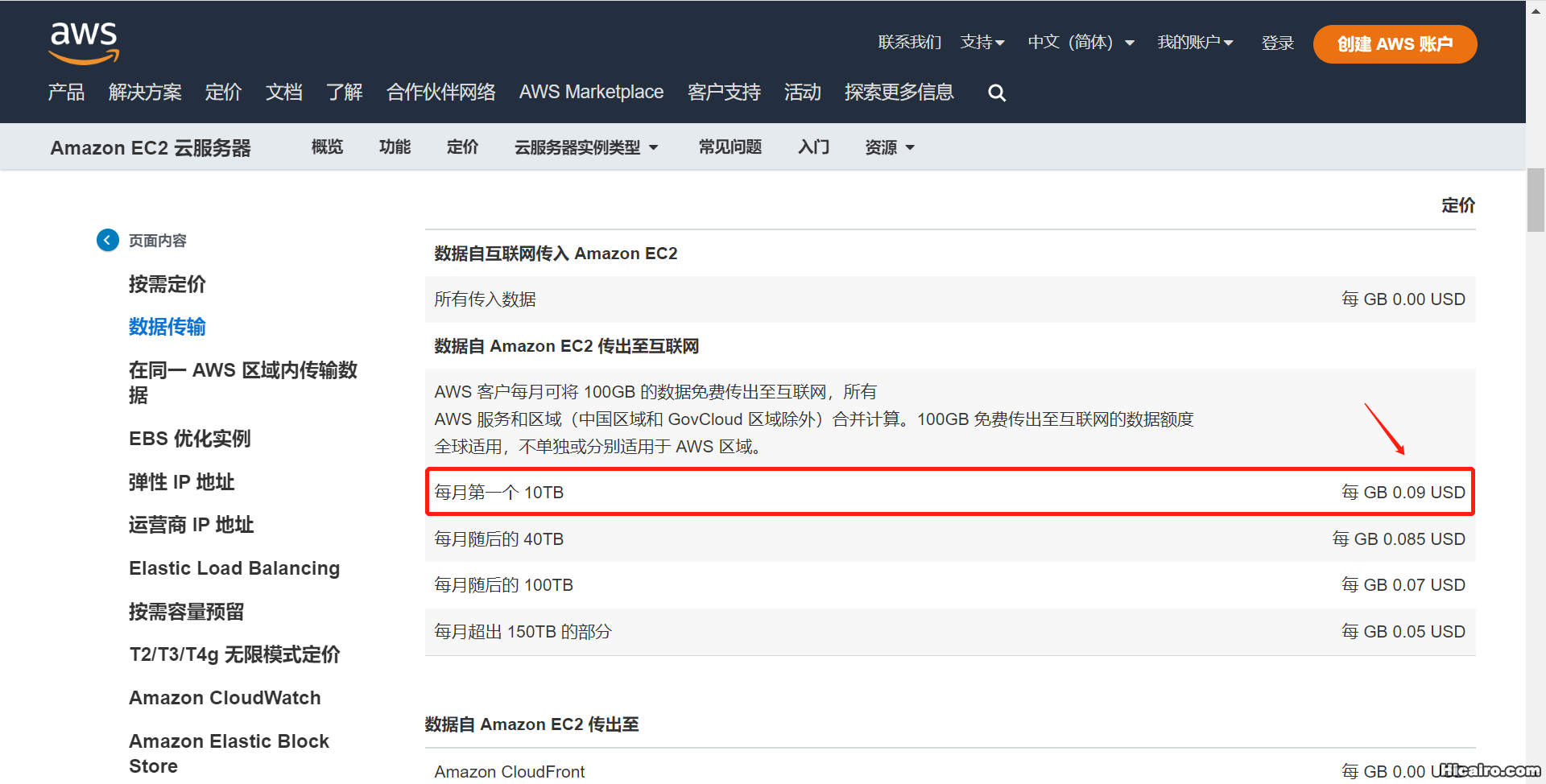Go to the 常见问题 tab
Screen dimensions: 1546x784
[730, 147]
